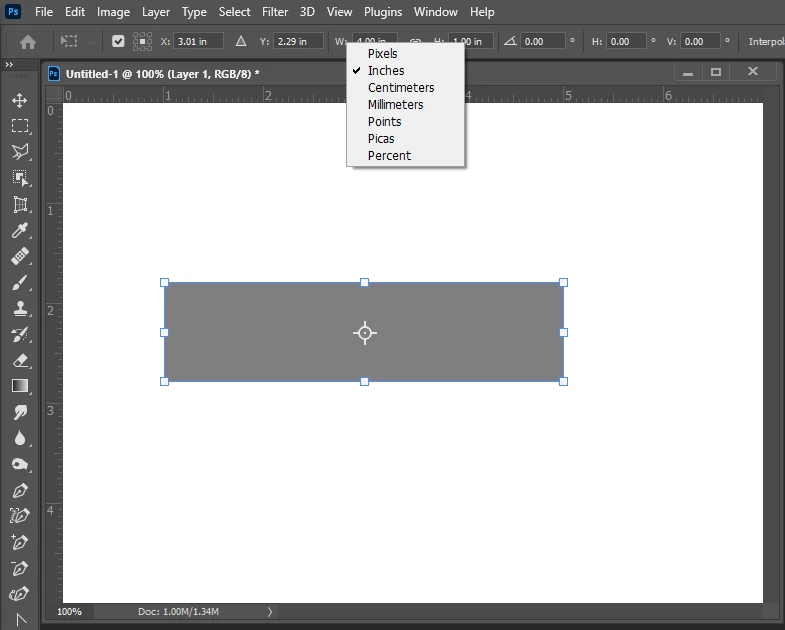785x630 pixels.
Task: Open the Help menu
Action: coord(482,12)
